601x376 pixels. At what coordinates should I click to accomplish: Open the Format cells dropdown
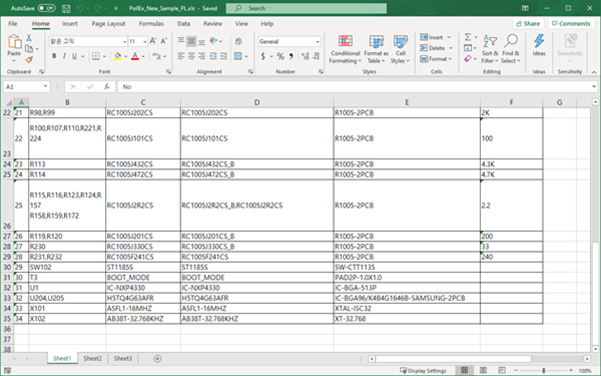click(x=450, y=59)
